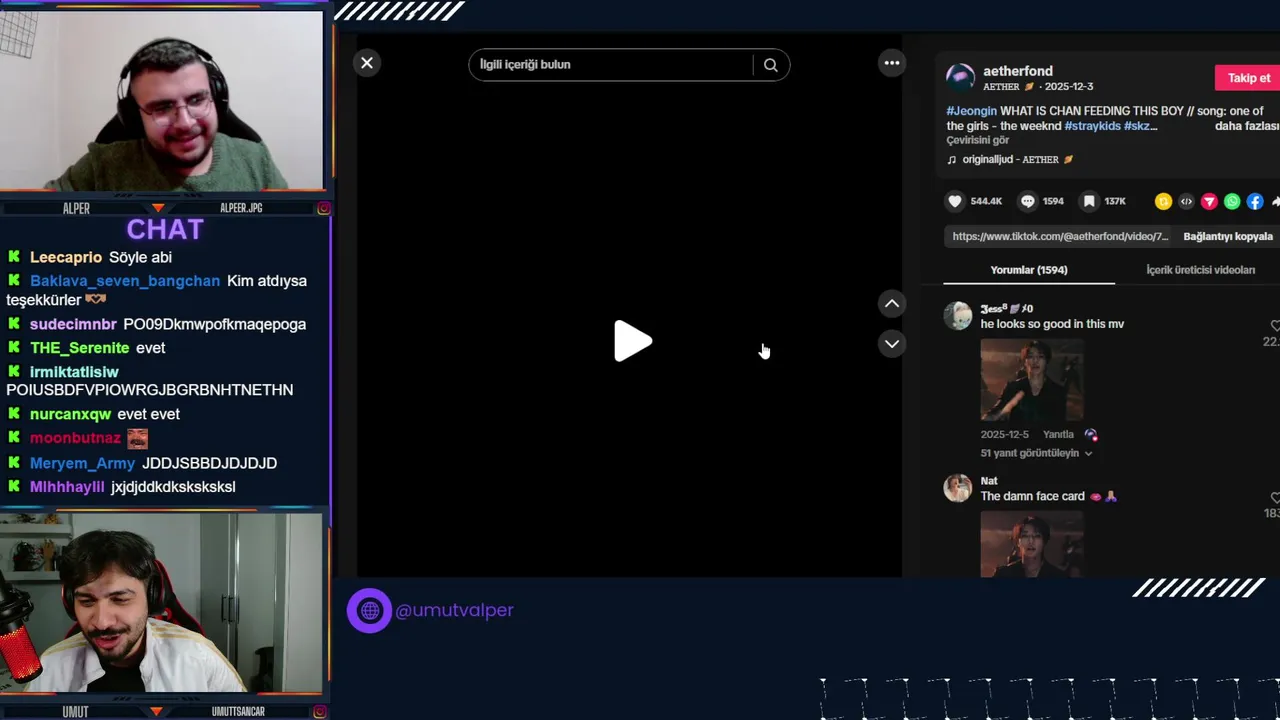This screenshot has width=1280, height=720.
Task: Close the TikTok video viewer
Action: click(367, 63)
